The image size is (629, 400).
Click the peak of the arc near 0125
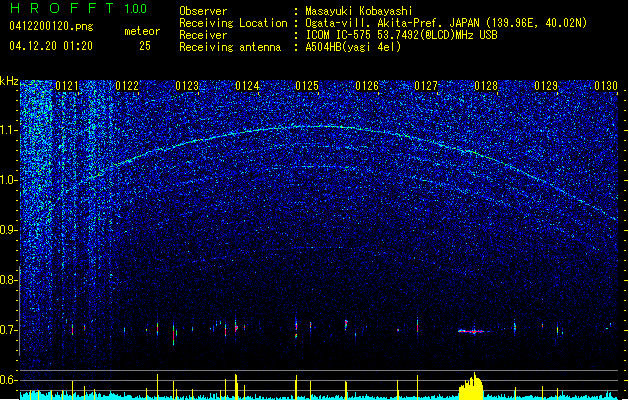[x=317, y=127]
